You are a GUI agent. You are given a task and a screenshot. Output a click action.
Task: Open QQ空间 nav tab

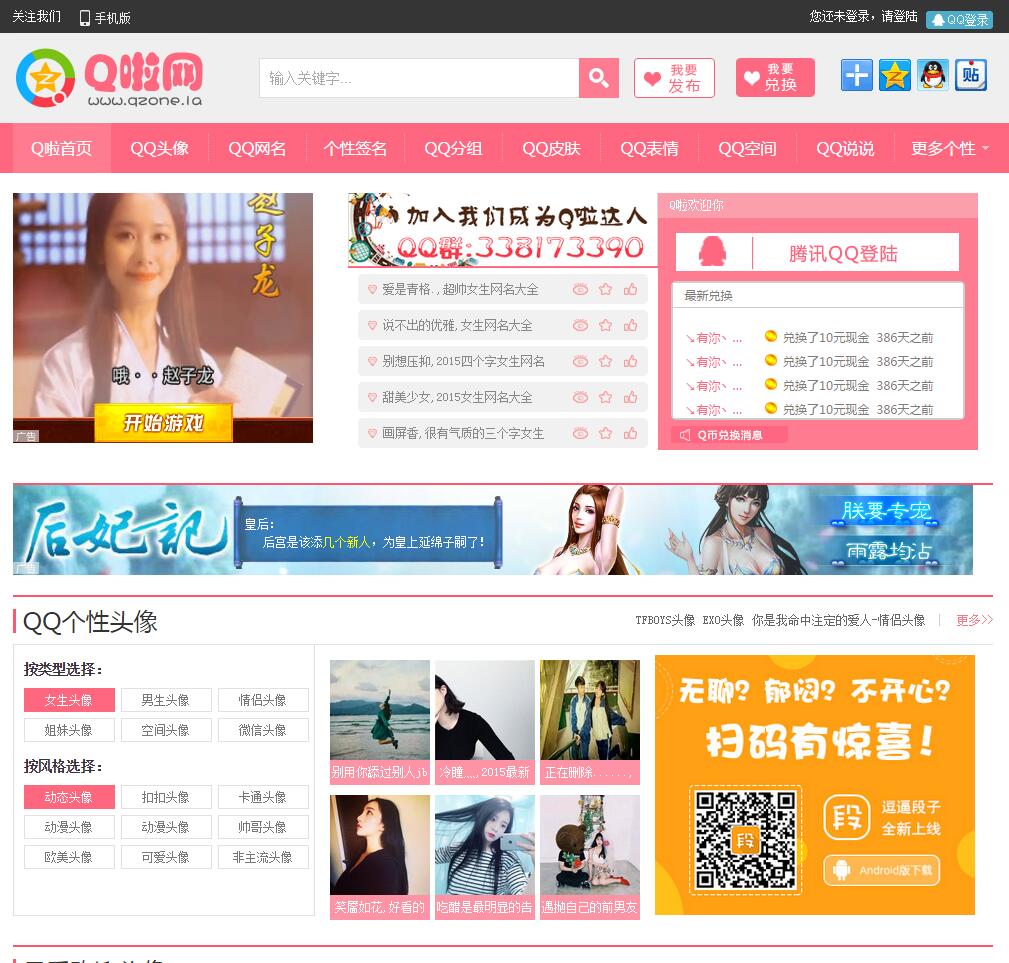[747, 149]
